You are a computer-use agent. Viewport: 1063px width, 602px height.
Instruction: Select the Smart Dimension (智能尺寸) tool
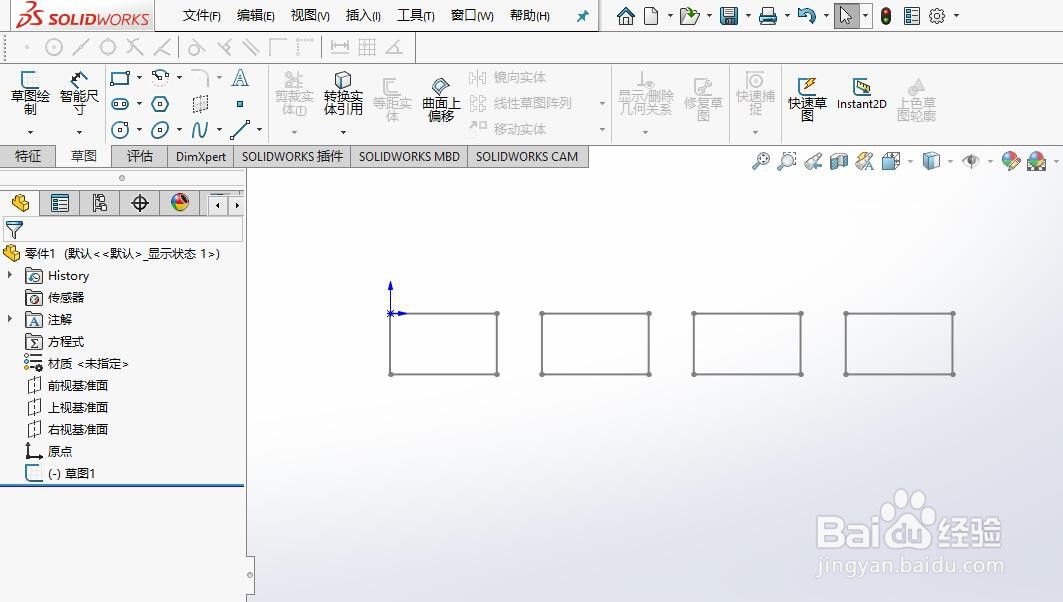point(79,94)
